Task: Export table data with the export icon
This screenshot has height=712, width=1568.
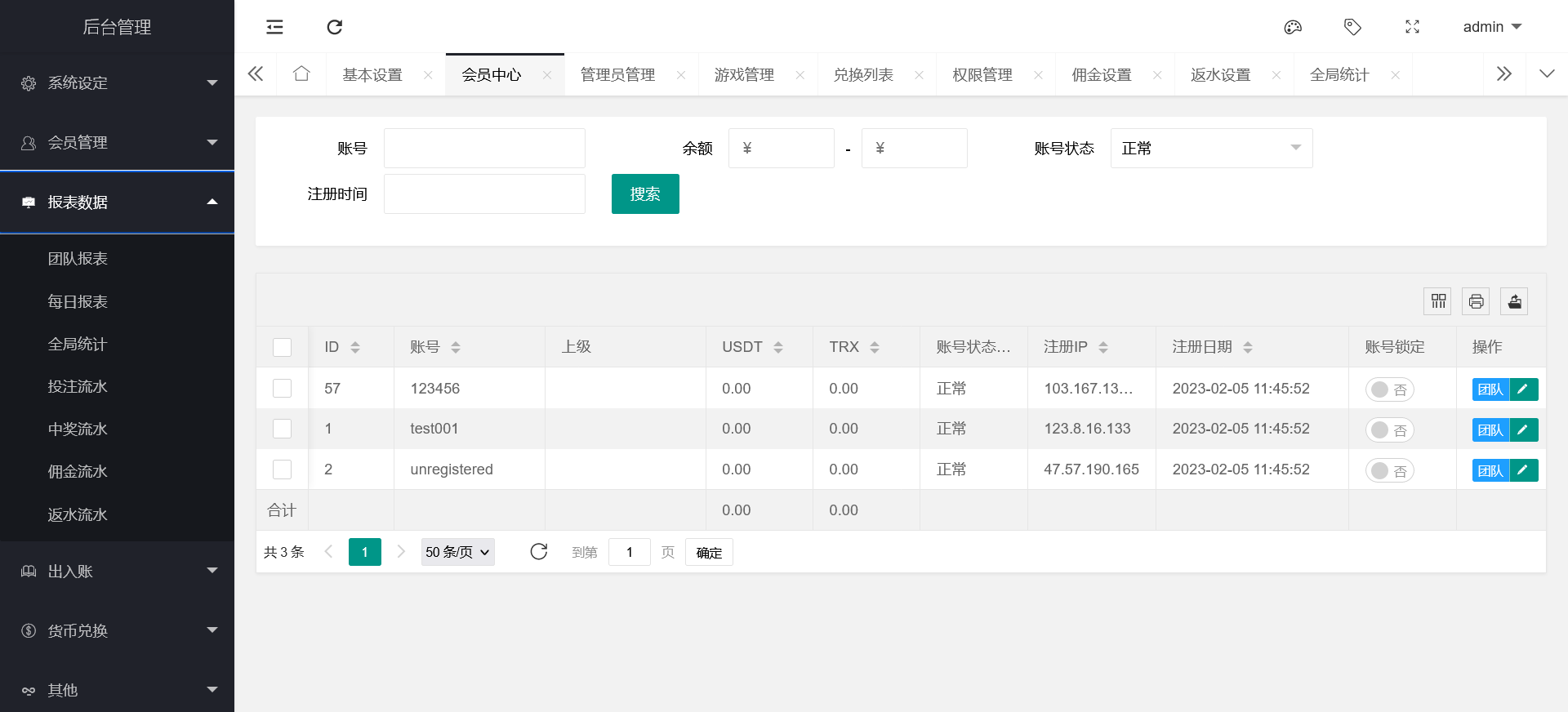Action: [x=1514, y=301]
